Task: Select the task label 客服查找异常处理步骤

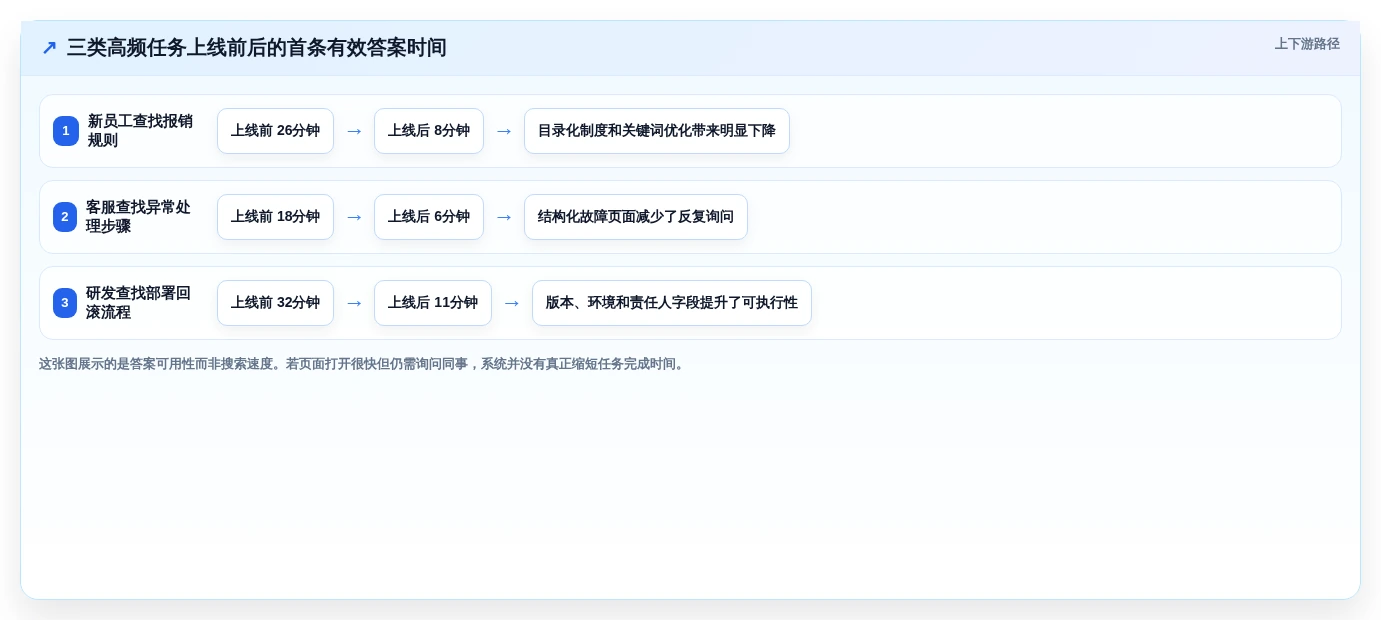Action: (138, 217)
